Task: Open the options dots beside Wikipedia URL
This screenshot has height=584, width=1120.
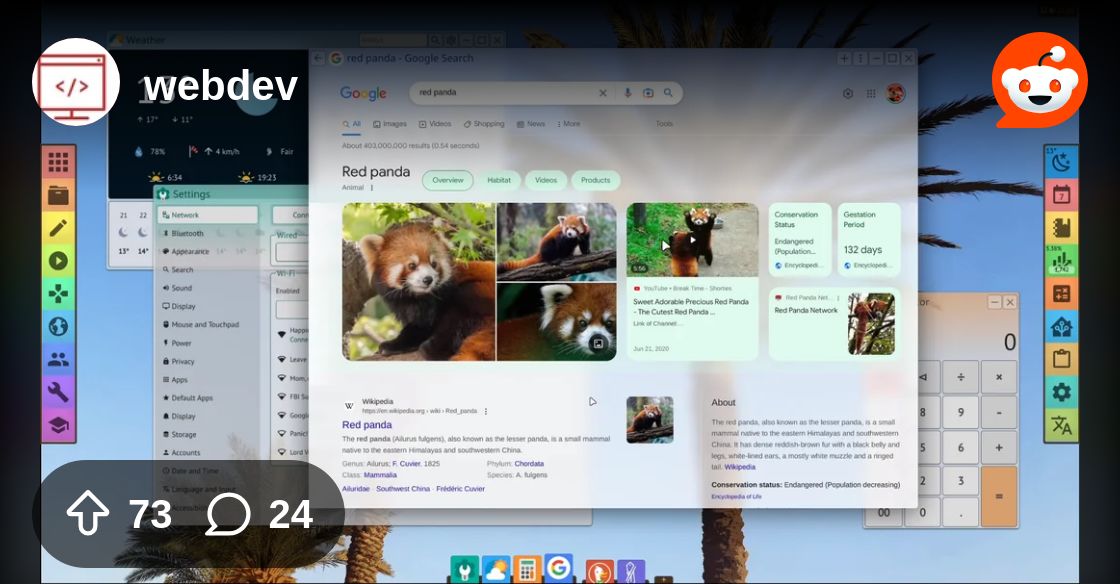Action: pyautogui.click(x=486, y=411)
